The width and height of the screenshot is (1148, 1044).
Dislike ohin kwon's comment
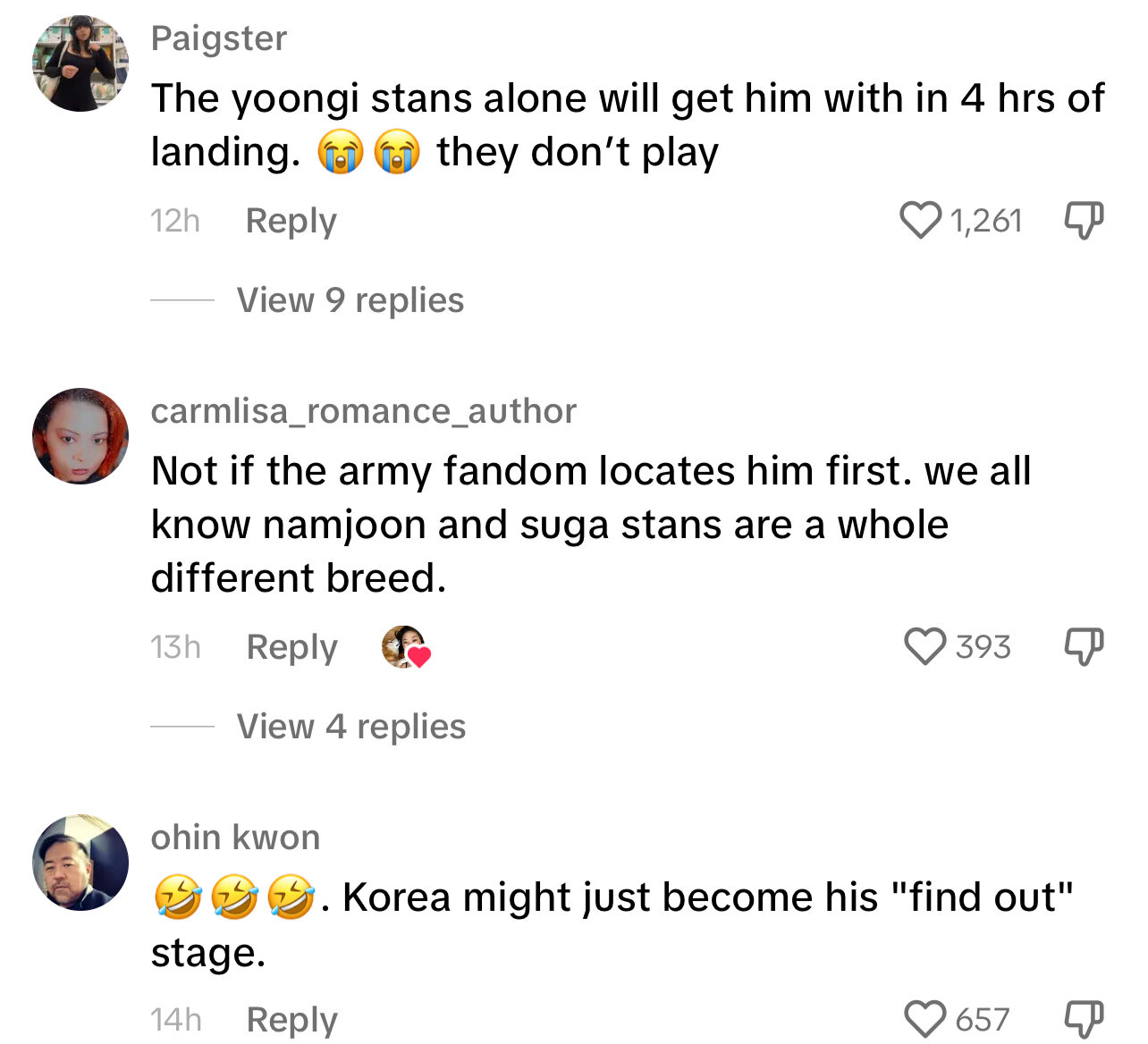[x=1084, y=1019]
